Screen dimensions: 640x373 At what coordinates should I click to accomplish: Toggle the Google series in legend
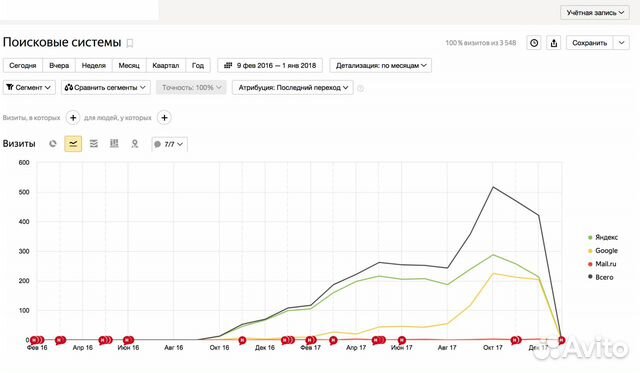[x=603, y=251]
